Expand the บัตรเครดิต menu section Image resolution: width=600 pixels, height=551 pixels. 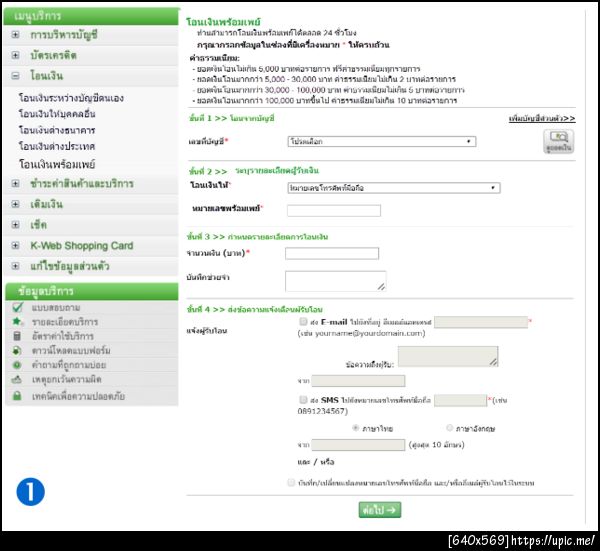point(15,55)
